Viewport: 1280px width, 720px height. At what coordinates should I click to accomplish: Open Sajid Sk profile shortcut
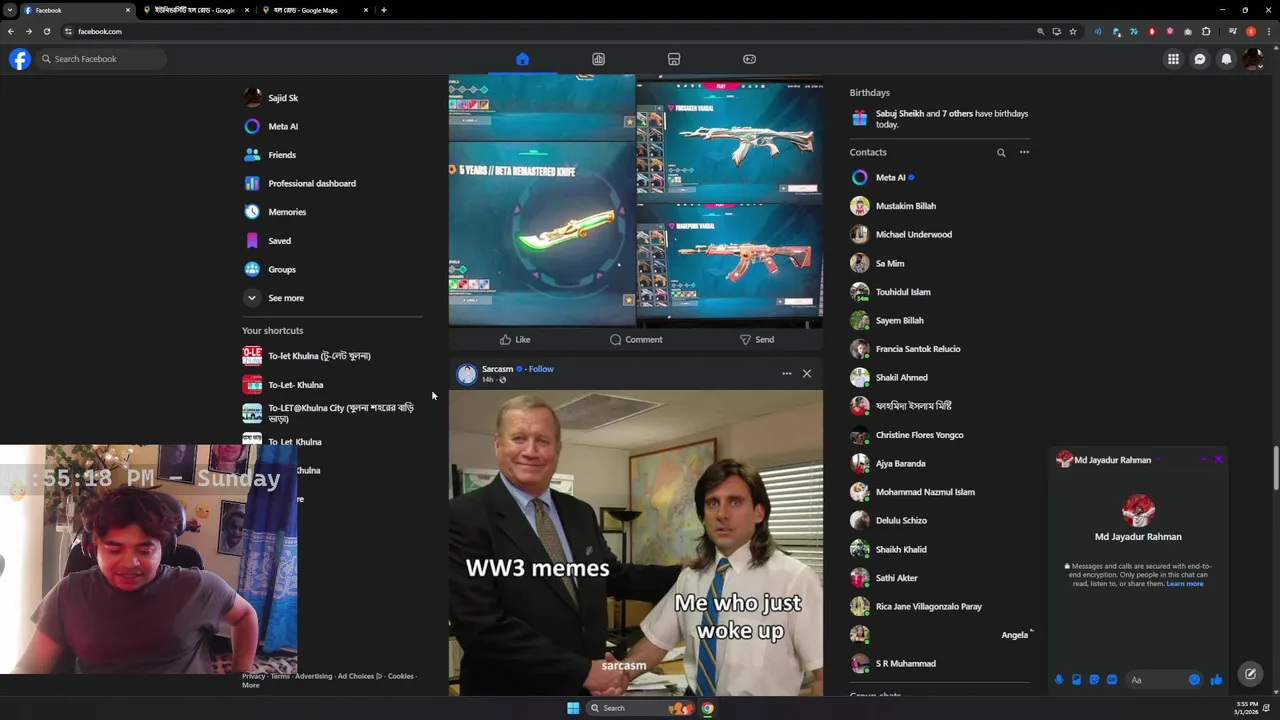click(332, 98)
